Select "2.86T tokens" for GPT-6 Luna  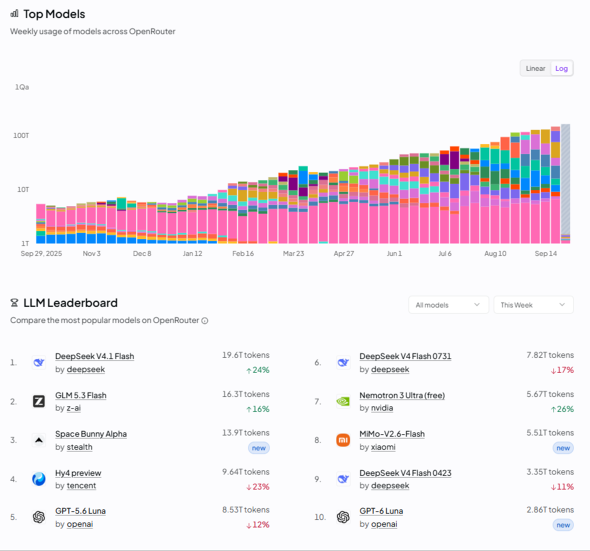pyautogui.click(x=550, y=510)
